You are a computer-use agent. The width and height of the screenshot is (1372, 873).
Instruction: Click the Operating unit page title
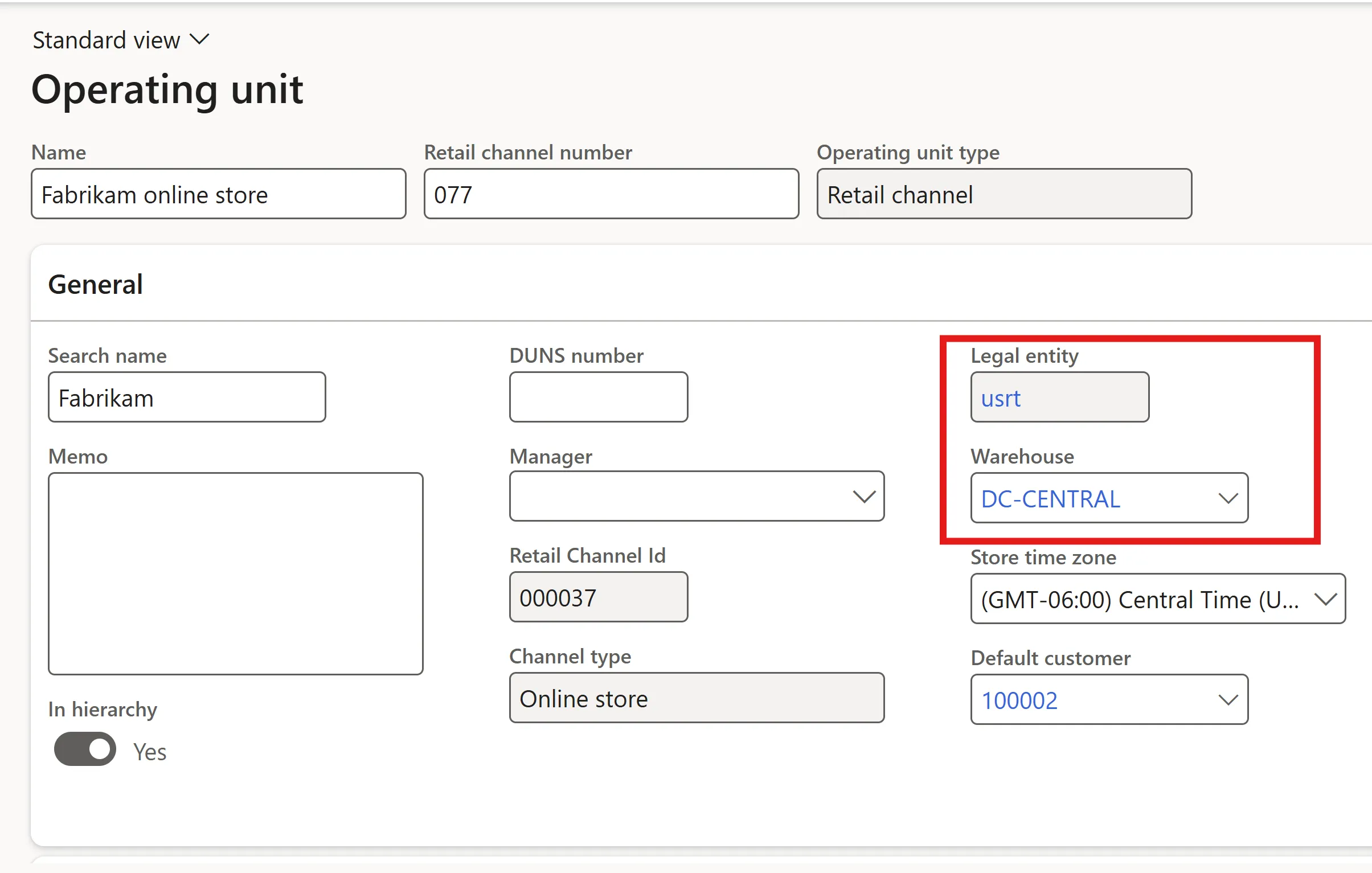click(167, 90)
